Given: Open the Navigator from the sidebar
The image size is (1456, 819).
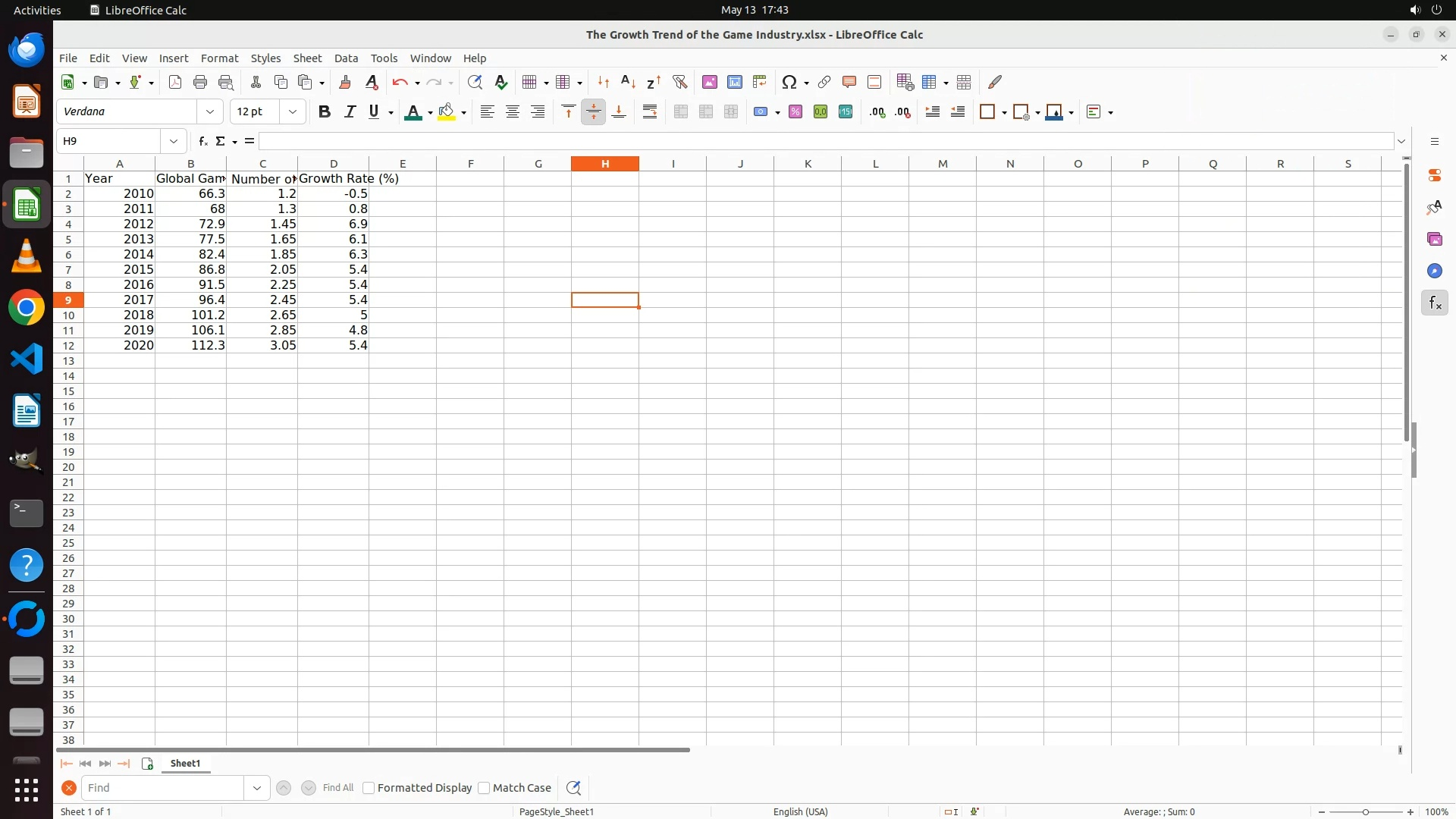Looking at the screenshot, I should pyautogui.click(x=1434, y=271).
